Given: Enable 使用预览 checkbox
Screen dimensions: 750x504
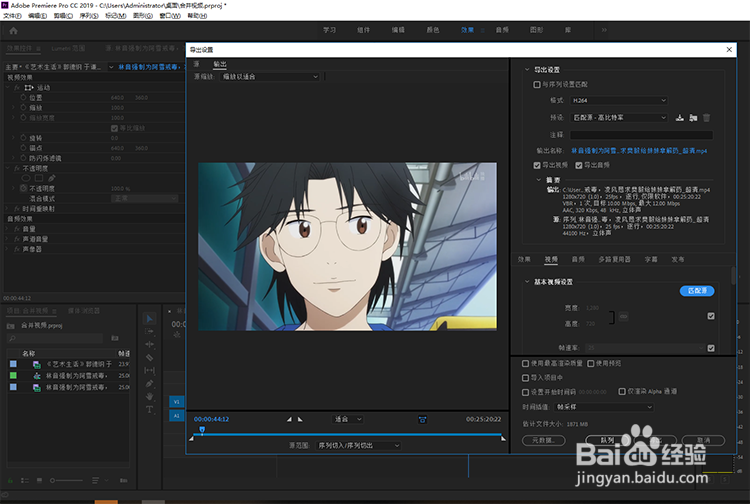Looking at the screenshot, I should click(591, 363).
